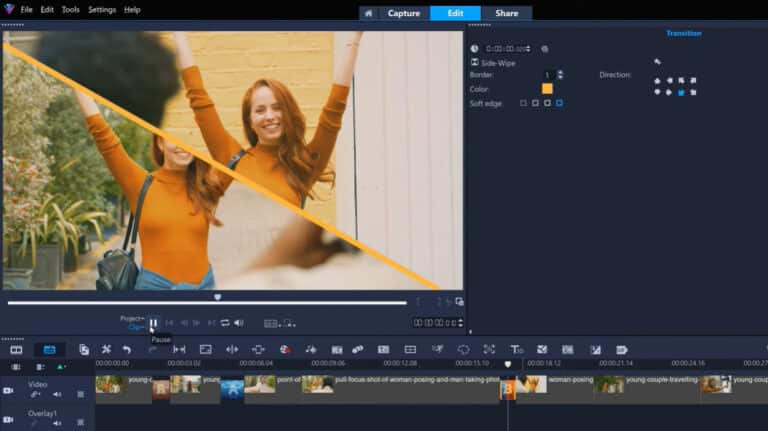Open the Pan and Zoom tool
This screenshot has width=768, height=431.
[x=489, y=350]
